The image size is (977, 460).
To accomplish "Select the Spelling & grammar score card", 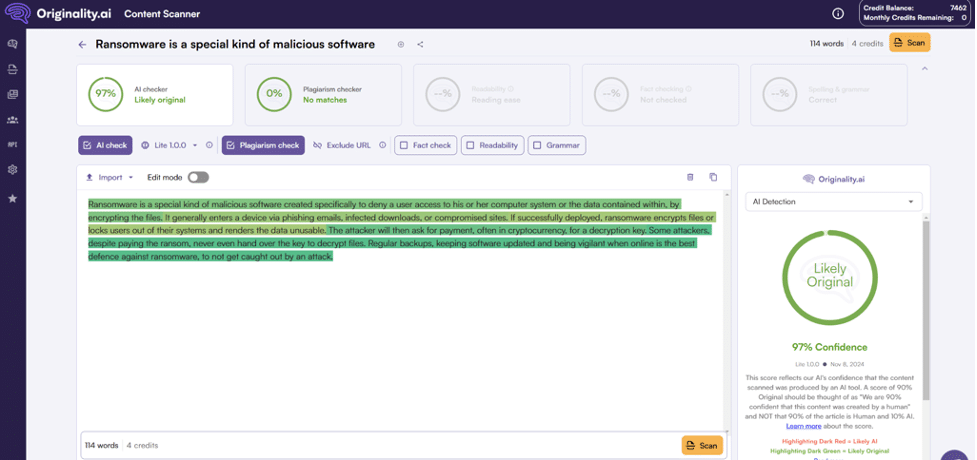I will pyautogui.click(x=829, y=95).
